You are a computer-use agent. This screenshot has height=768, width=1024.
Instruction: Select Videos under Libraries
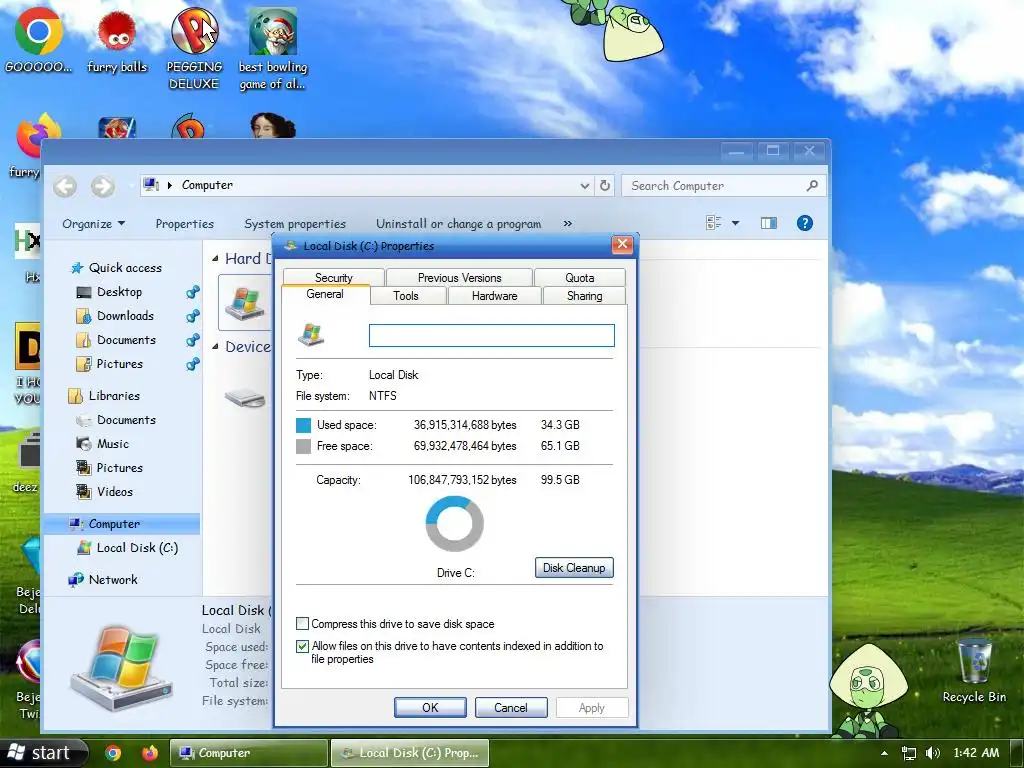115,492
